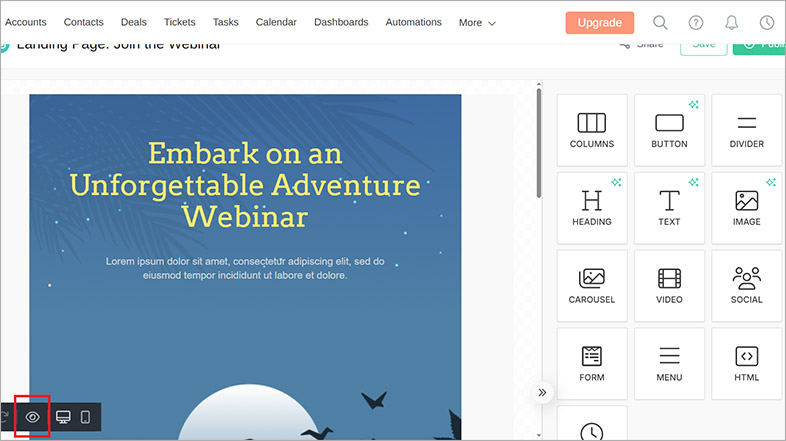Go to Deals
The width and height of the screenshot is (786, 441).
(133, 22)
